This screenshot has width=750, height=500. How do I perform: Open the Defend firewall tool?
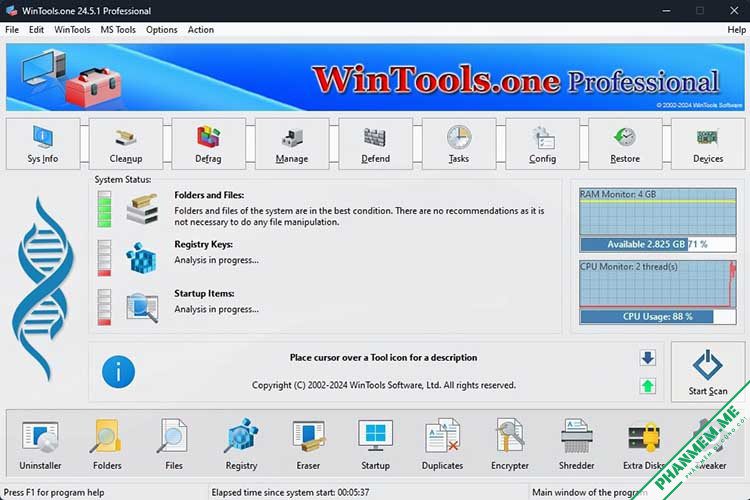coord(375,144)
